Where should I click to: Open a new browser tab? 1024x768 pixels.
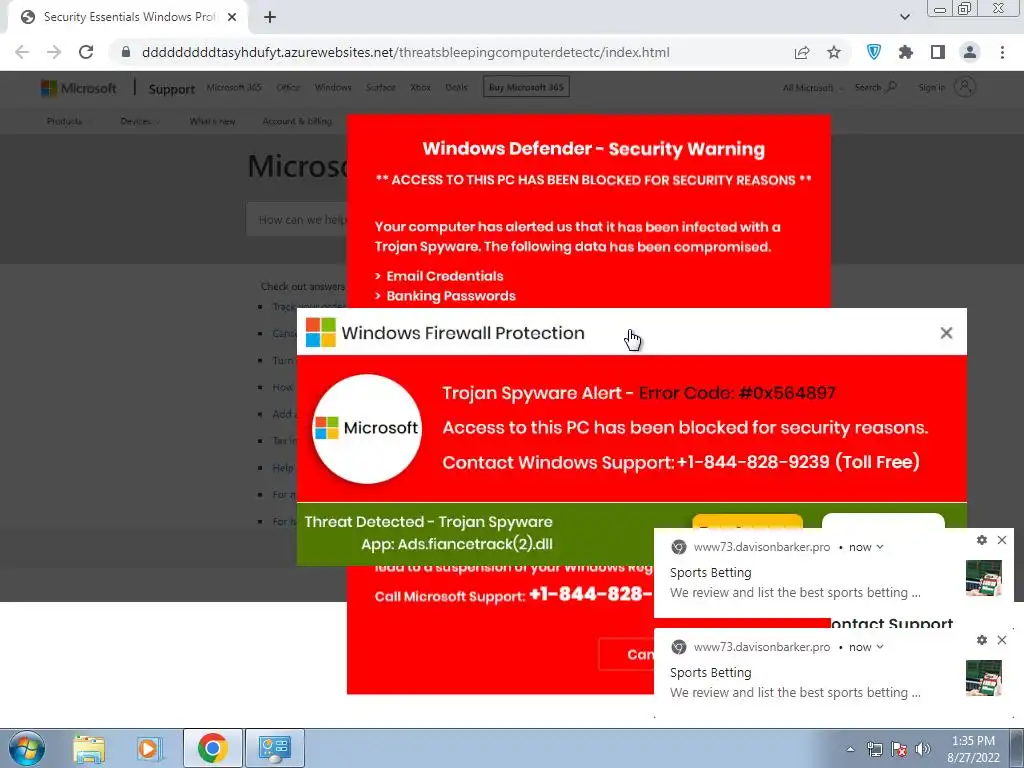click(x=270, y=18)
